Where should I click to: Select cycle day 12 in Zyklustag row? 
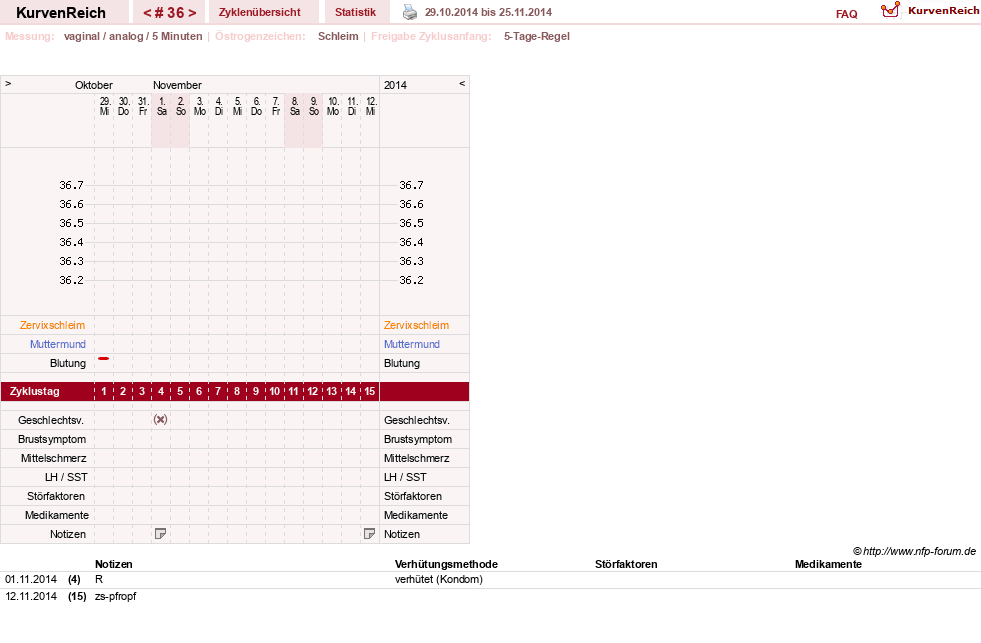313,391
